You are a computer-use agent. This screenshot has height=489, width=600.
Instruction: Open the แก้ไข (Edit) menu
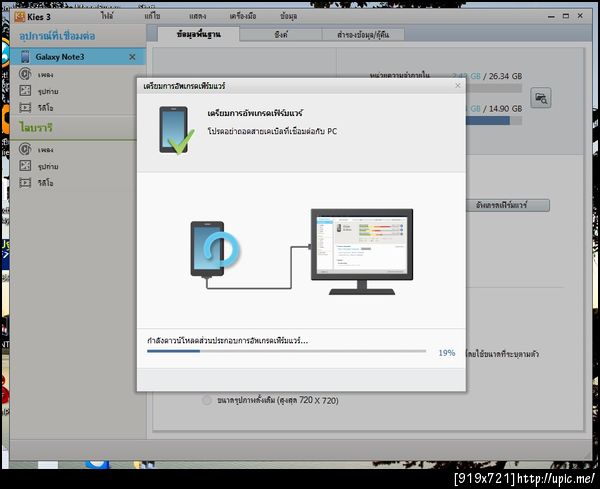pyautogui.click(x=152, y=16)
